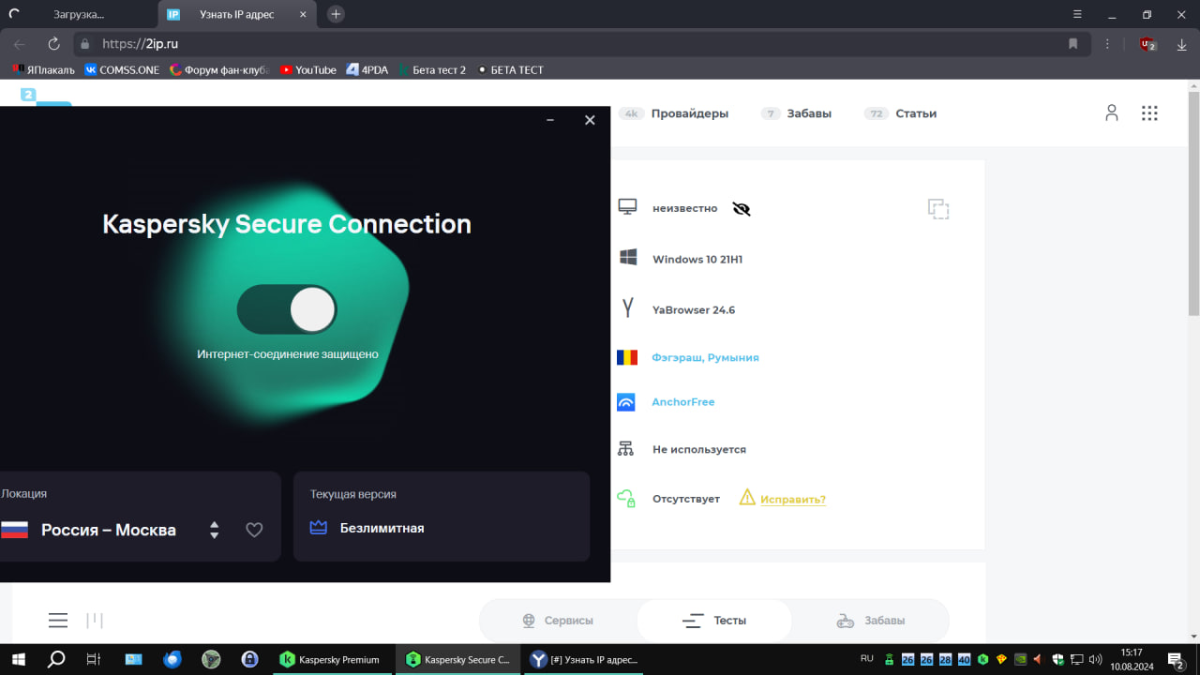Switch to Kaspersky Secure Connection taskbar button

pos(458,659)
